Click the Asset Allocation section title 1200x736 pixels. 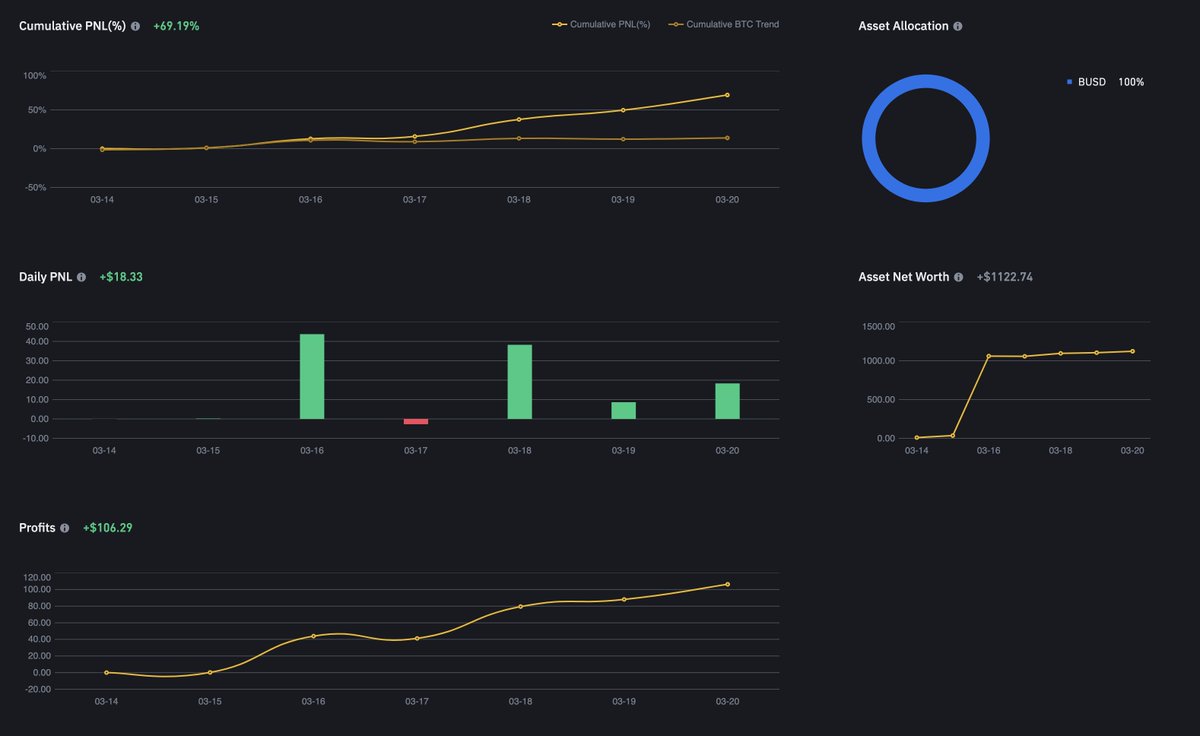point(903,26)
